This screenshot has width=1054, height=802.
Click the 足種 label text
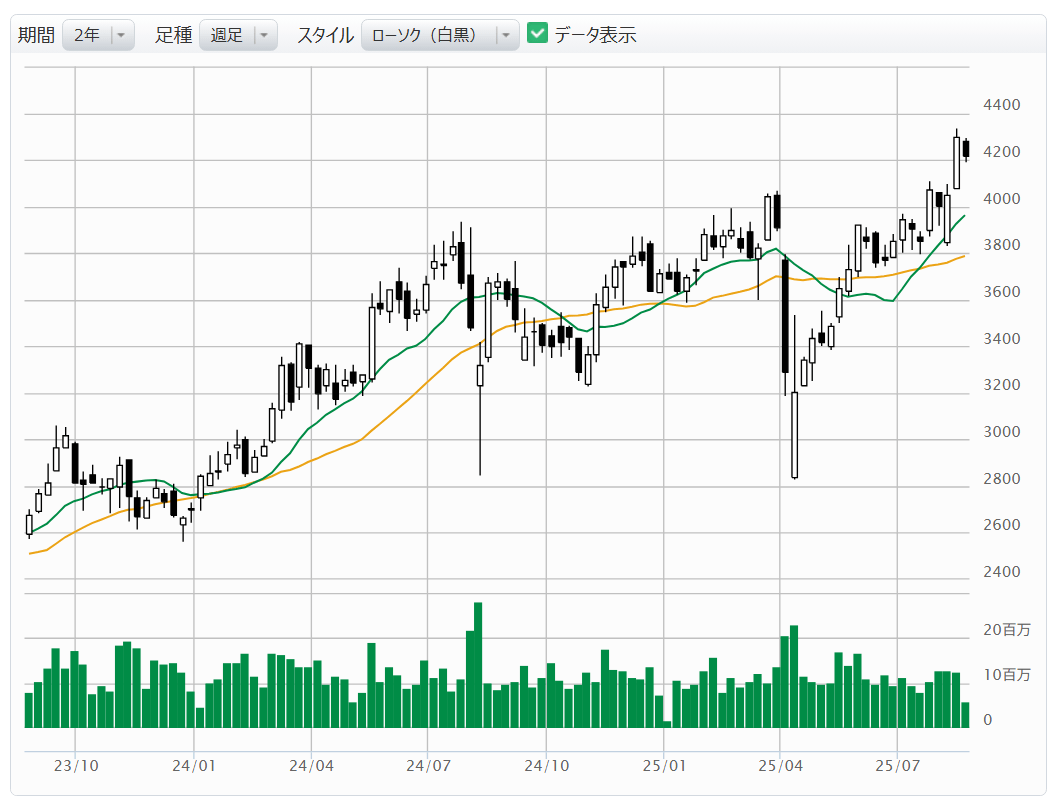click(173, 35)
